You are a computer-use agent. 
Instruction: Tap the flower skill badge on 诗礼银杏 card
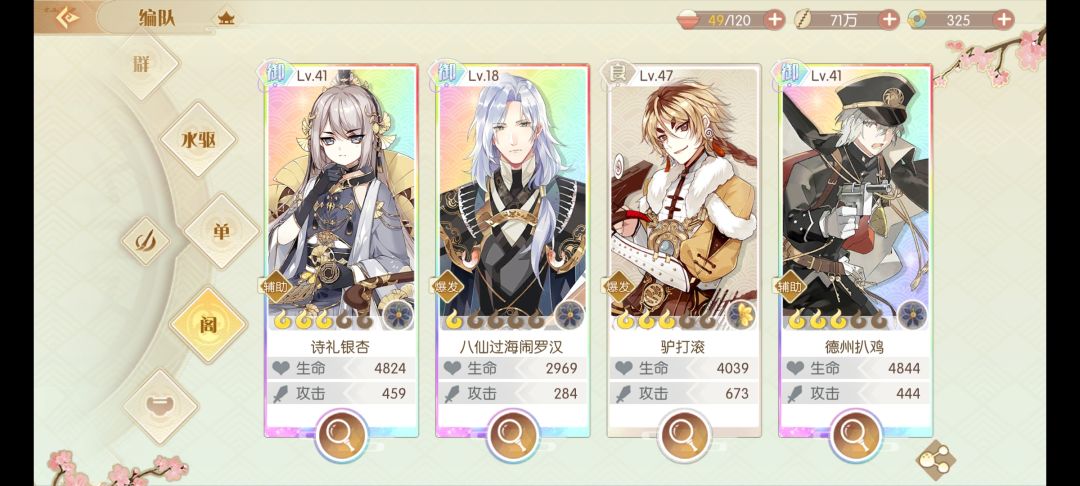point(397,315)
